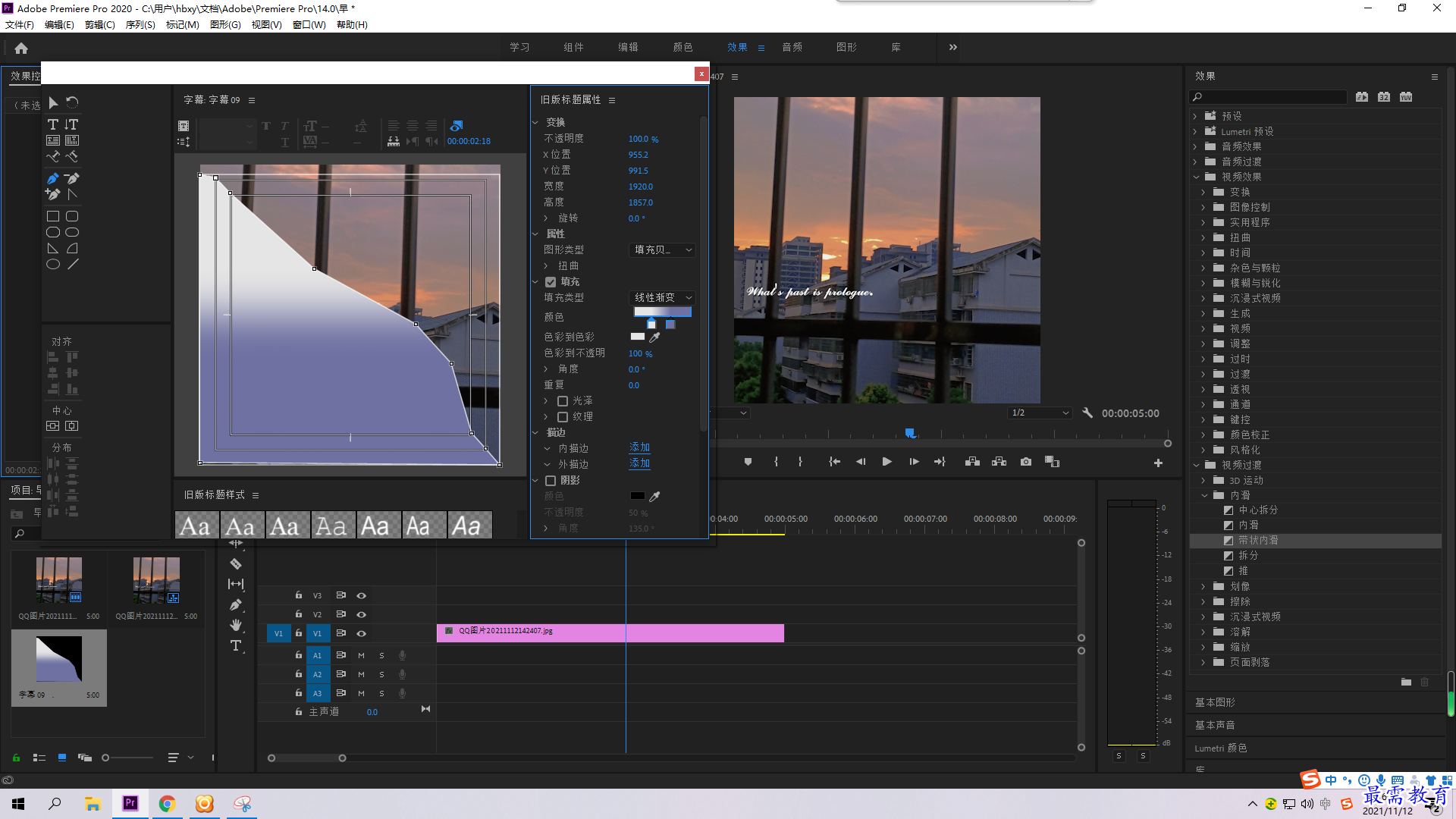Viewport: 1456px width, 819px height.
Task: Switch to the Editing workspace tab
Action: tap(628, 47)
